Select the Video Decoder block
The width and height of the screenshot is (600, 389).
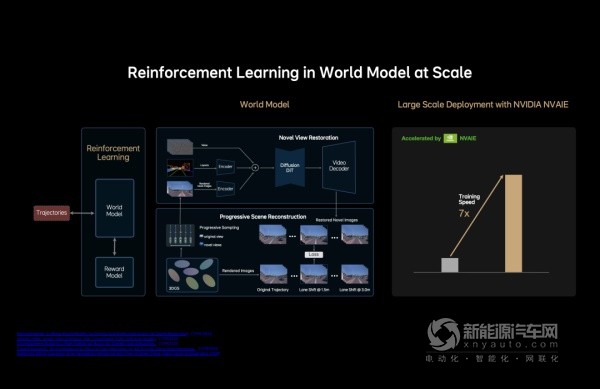[x=339, y=166]
